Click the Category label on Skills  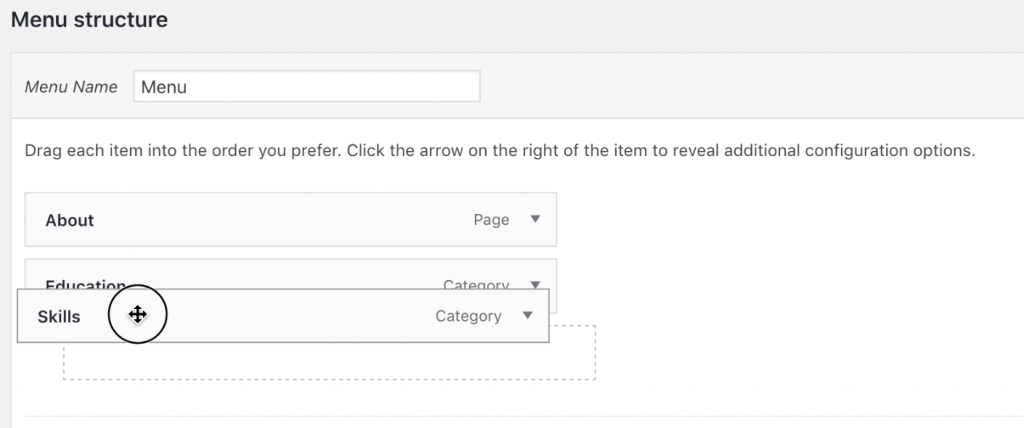point(468,316)
